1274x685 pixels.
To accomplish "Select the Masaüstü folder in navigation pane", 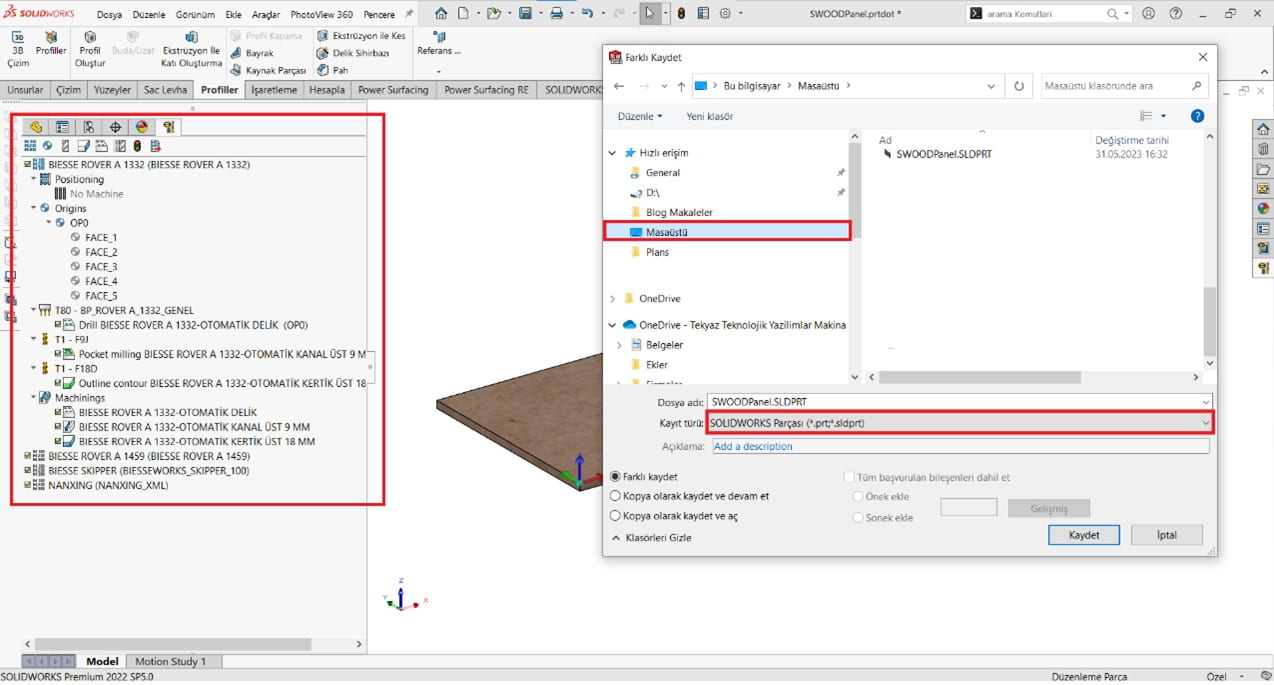I will click(x=727, y=232).
